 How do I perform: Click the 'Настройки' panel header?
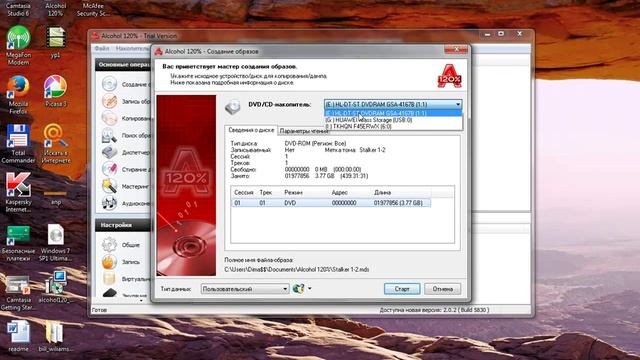[124, 225]
